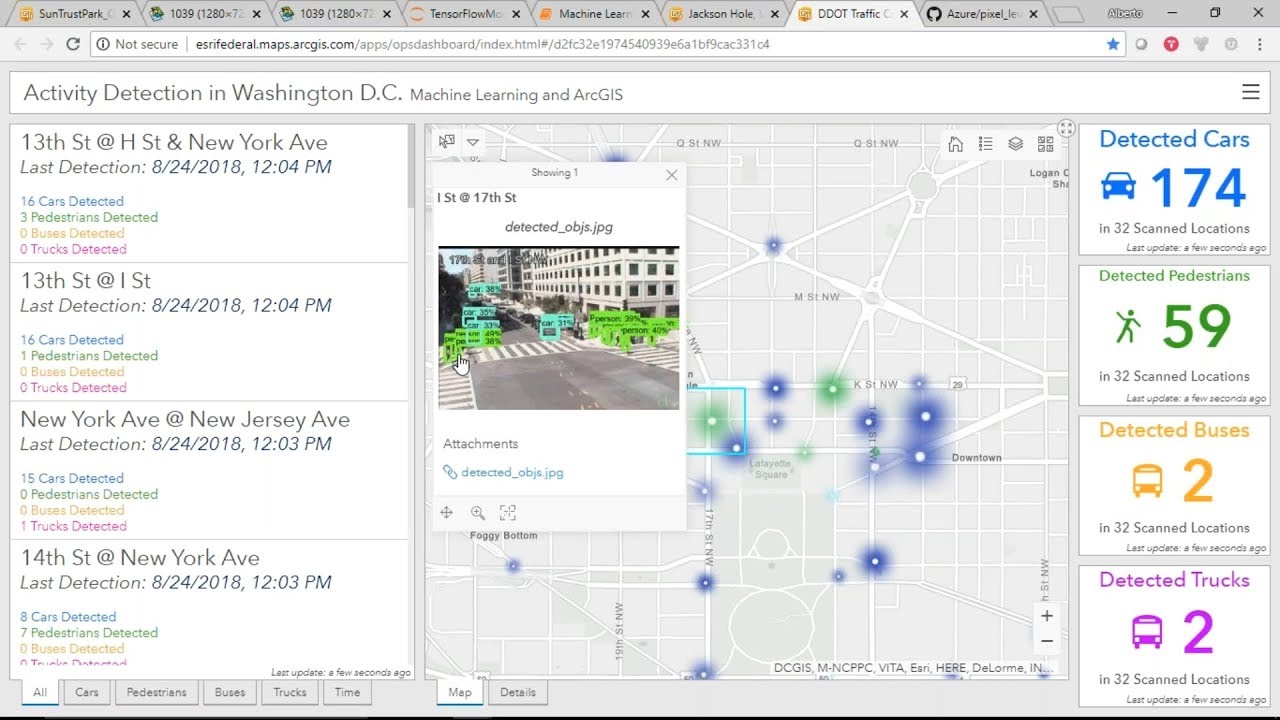Click the '8 Cars Detected' text
1280x720 pixels.
[68, 617]
